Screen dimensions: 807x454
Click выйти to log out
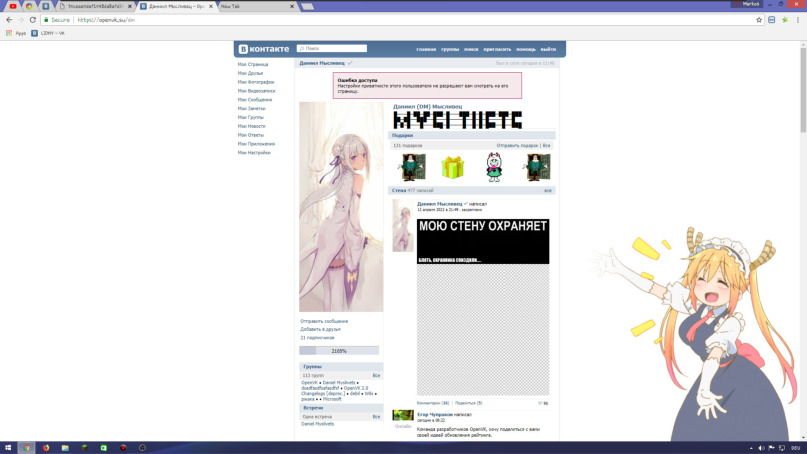pyautogui.click(x=548, y=49)
